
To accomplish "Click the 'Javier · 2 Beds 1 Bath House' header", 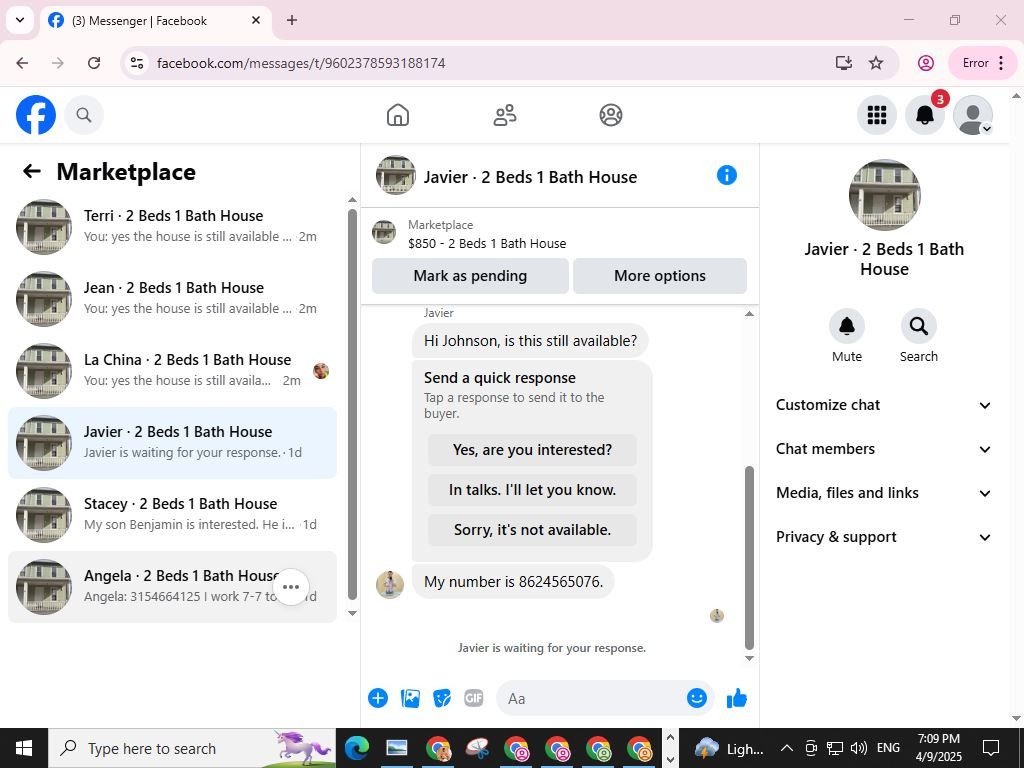I will pyautogui.click(x=530, y=177).
